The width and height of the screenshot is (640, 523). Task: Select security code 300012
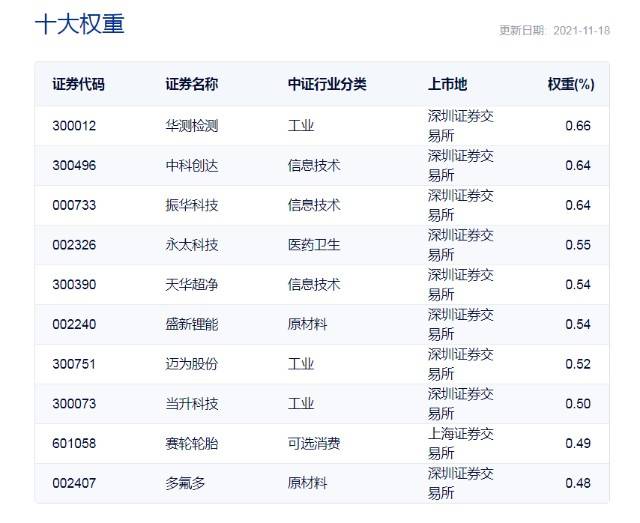(x=74, y=126)
